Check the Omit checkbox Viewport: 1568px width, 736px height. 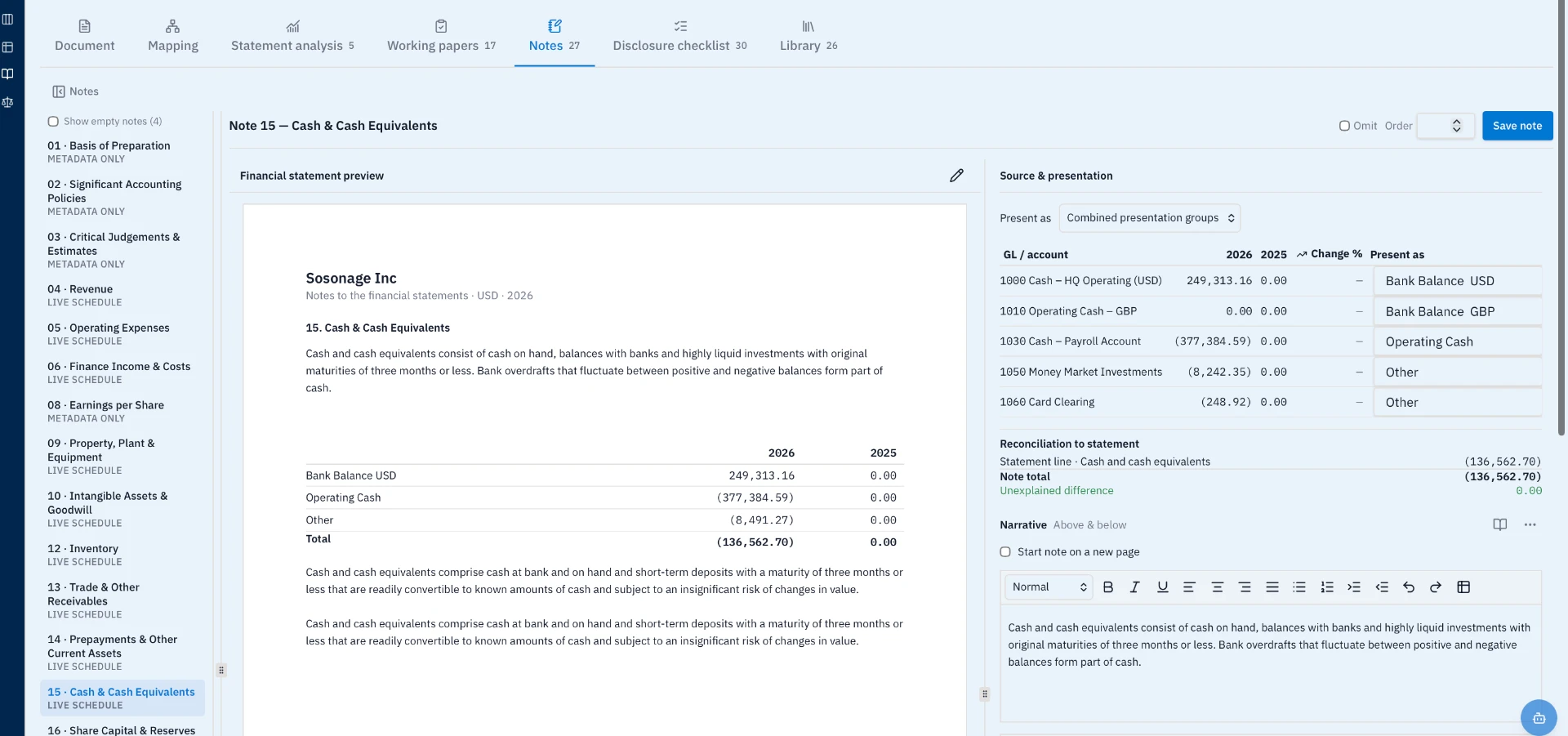click(1344, 126)
